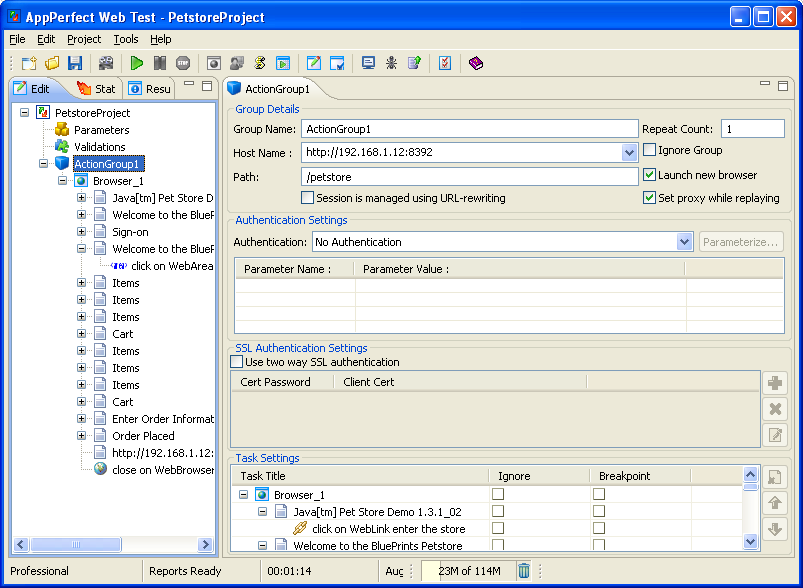Image resolution: width=803 pixels, height=588 pixels.
Task: Open the purple help book icon
Action: pyautogui.click(x=475, y=63)
